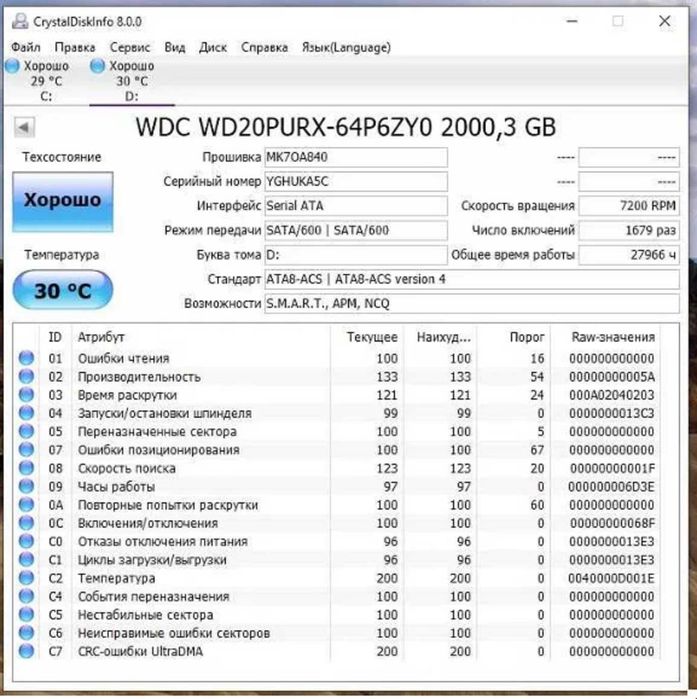Click status icon of Скорость поиска row
Viewport: 697px width, 699px height.
26,468
